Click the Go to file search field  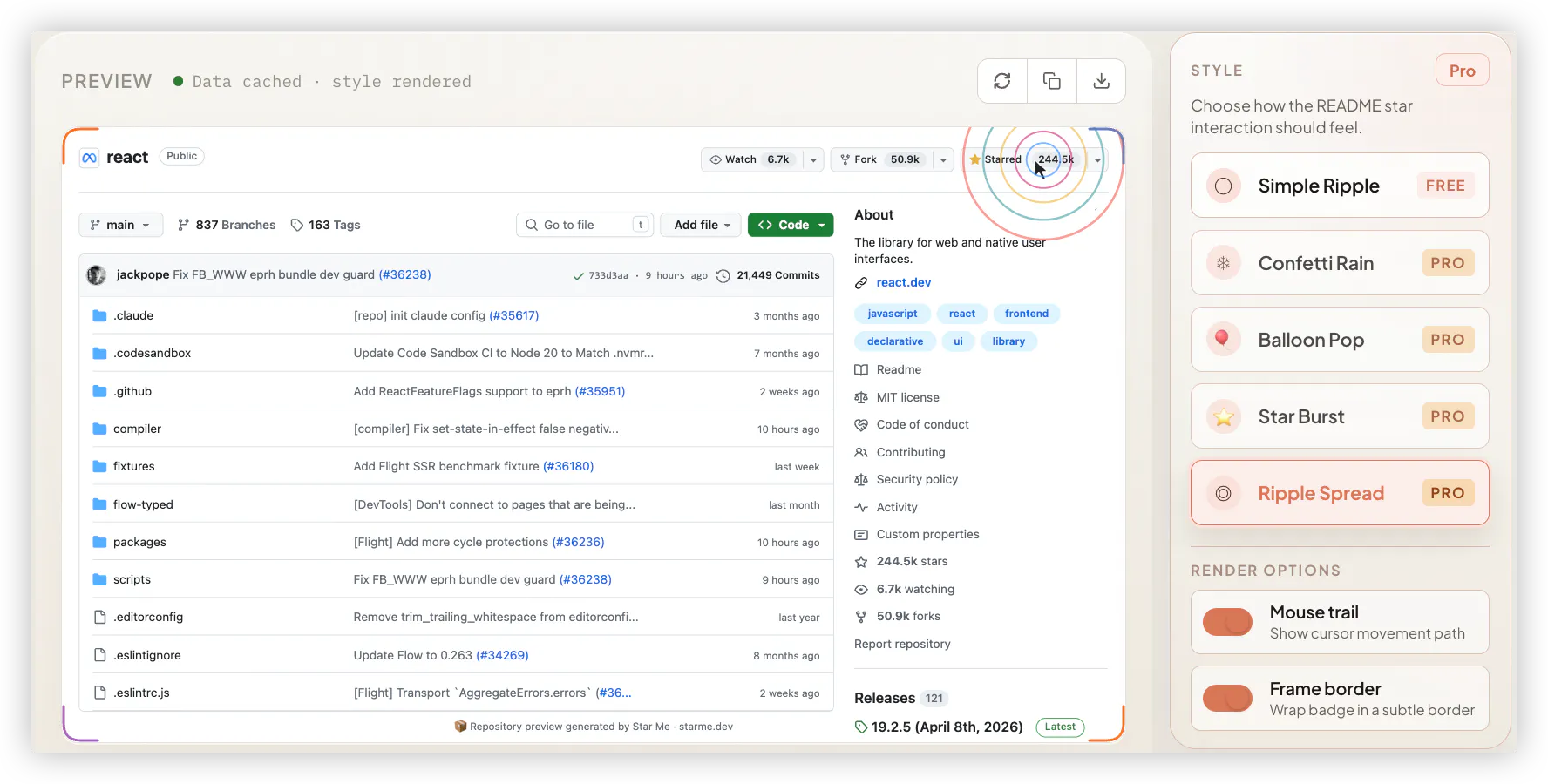coord(585,225)
